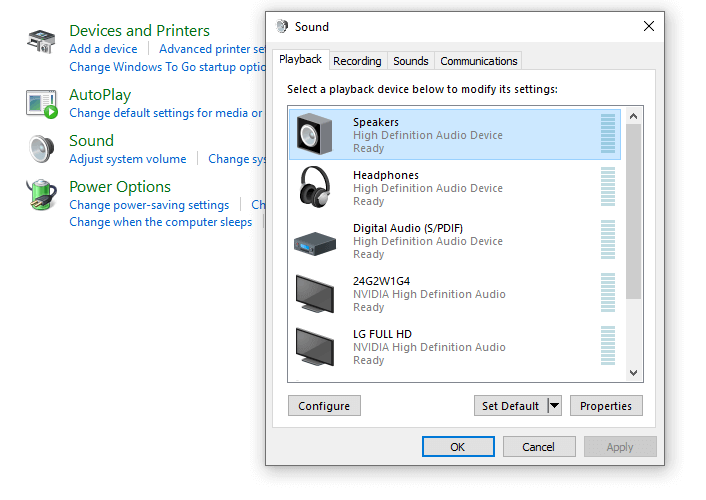This screenshot has width=706, height=500.
Task: Switch to the Recording tab
Action: tap(357, 61)
